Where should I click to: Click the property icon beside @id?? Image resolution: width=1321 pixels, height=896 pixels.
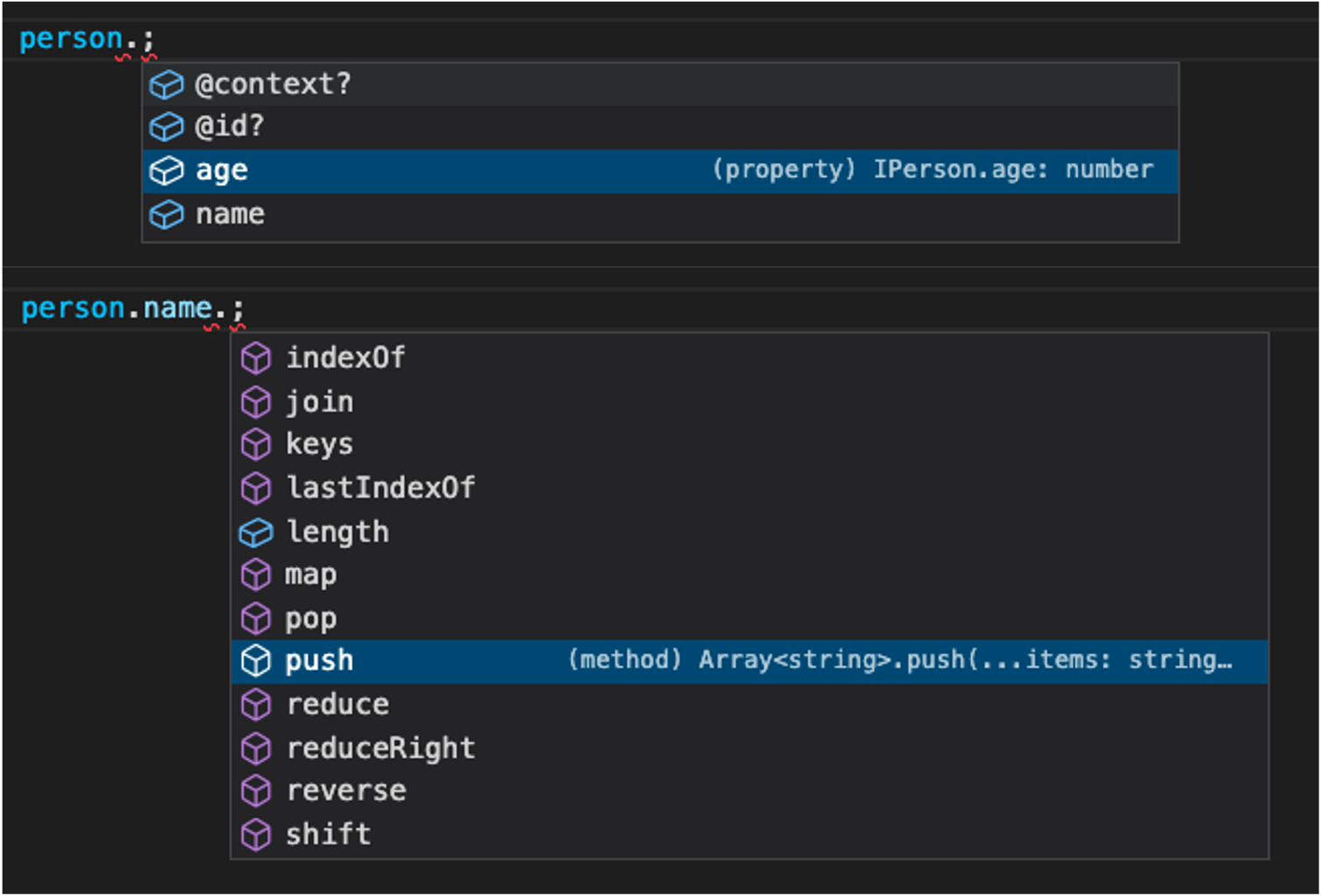(x=167, y=127)
